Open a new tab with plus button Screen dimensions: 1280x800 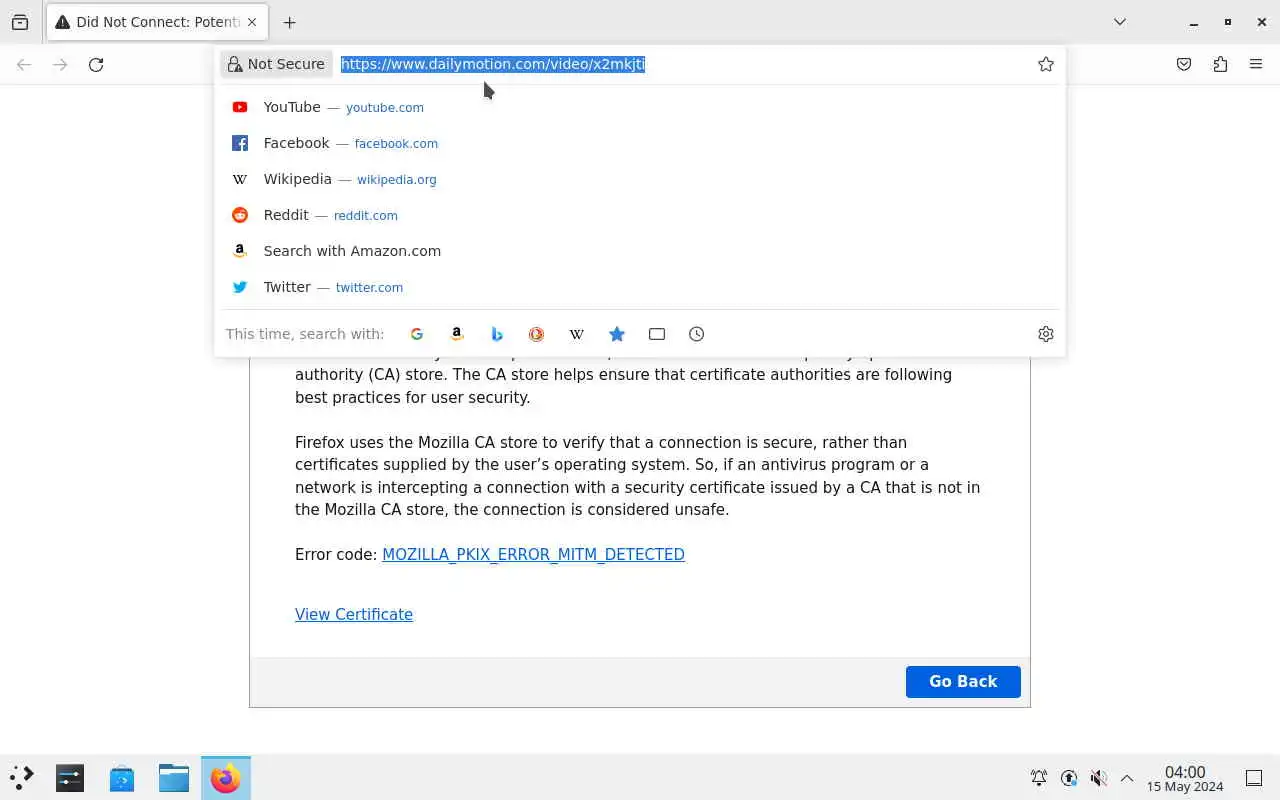pos(289,22)
